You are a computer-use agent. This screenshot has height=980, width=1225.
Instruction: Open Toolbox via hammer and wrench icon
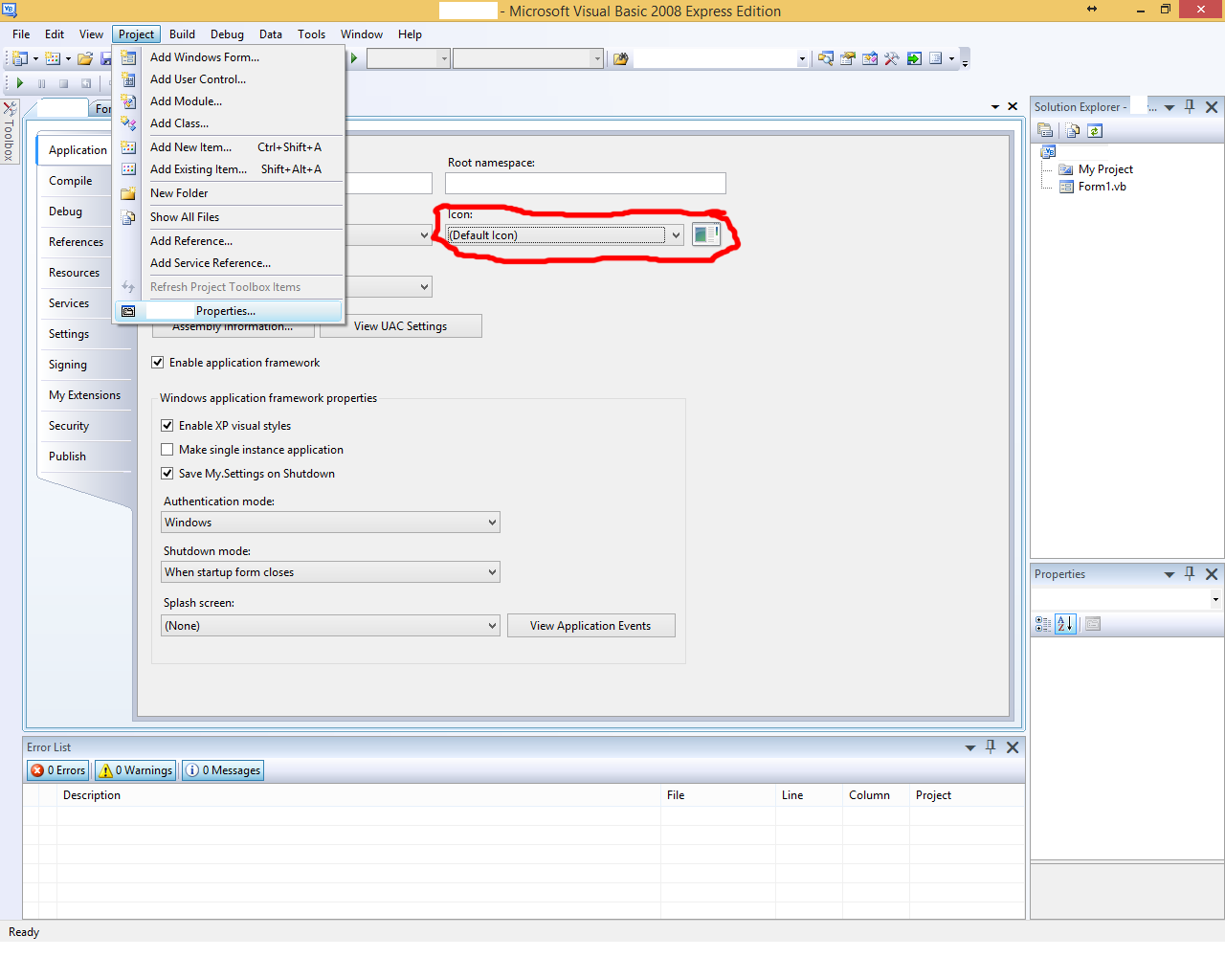892,58
